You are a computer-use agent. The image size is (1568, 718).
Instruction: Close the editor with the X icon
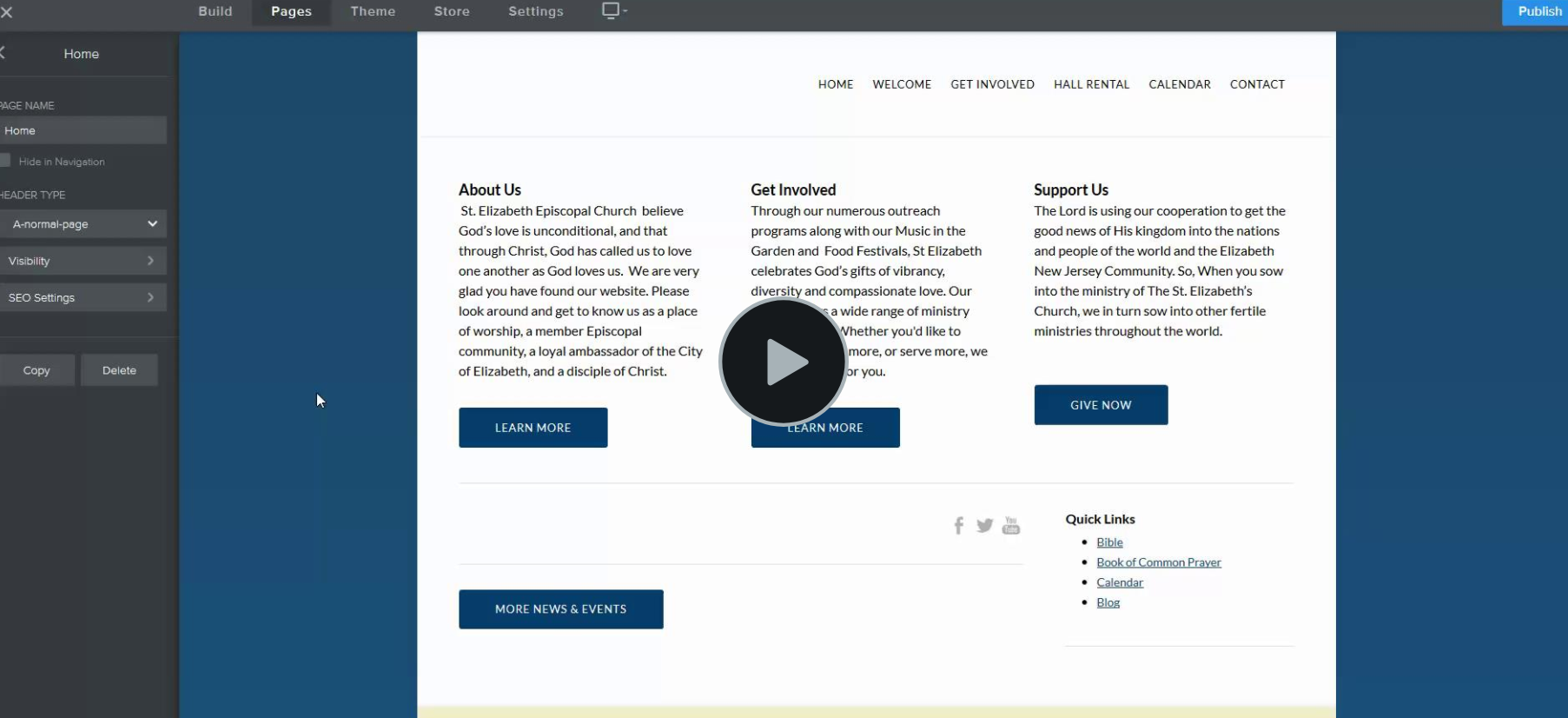click(6, 11)
